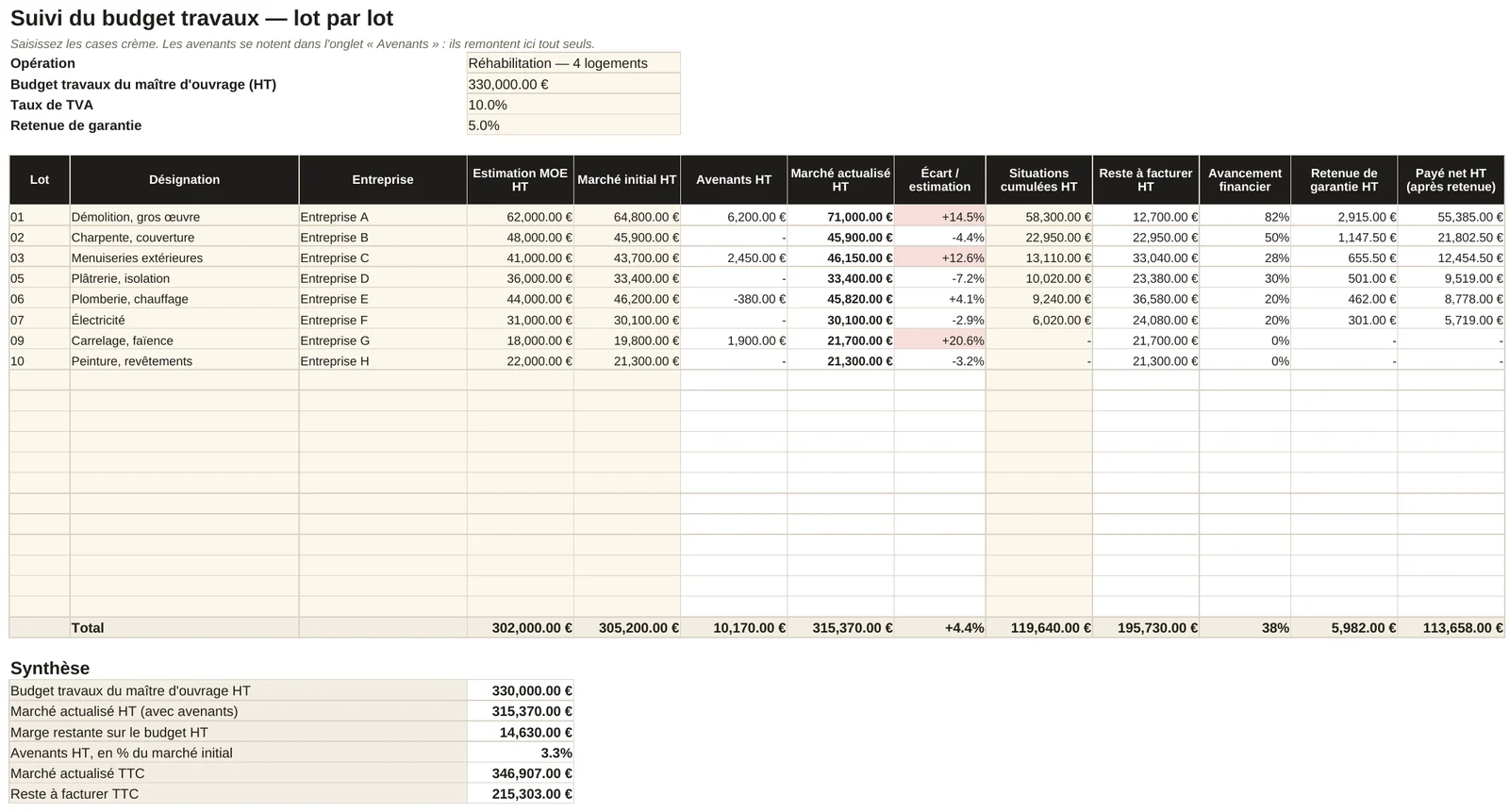Click the 'Estimation MOE HT' column header
Image resolution: width=1509 pixels, height=812 pixels.
pos(520,180)
